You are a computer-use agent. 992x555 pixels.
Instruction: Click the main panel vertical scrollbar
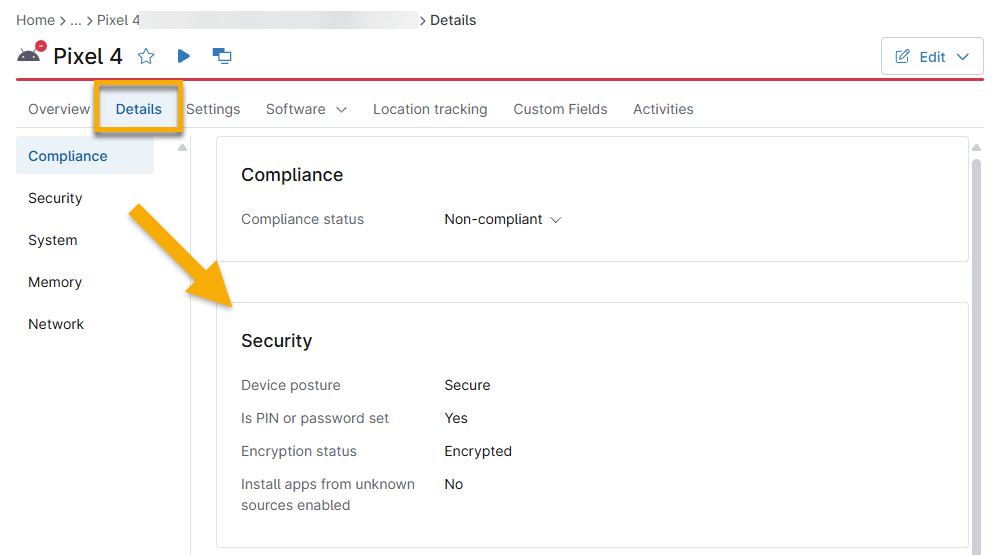(977, 350)
